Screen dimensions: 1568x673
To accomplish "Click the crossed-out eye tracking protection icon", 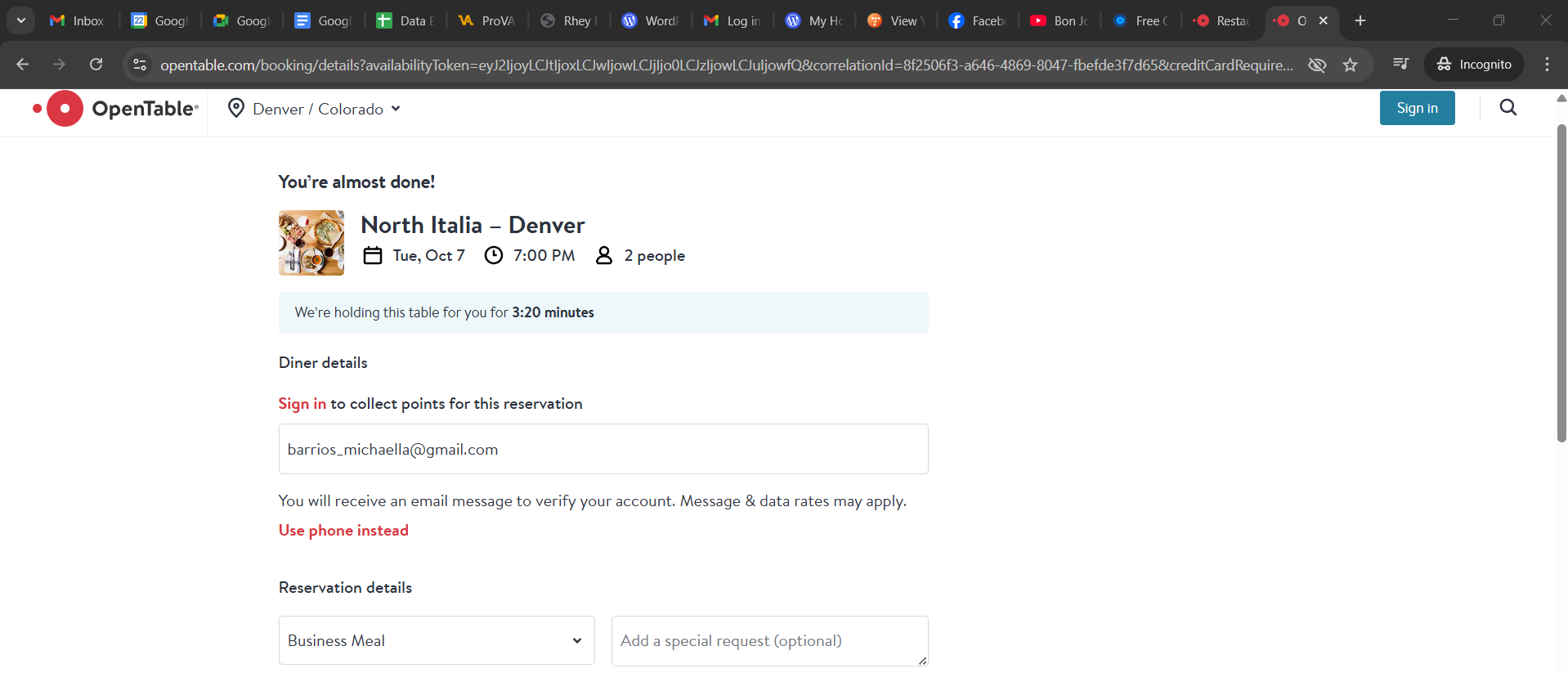I will pos(1317,65).
